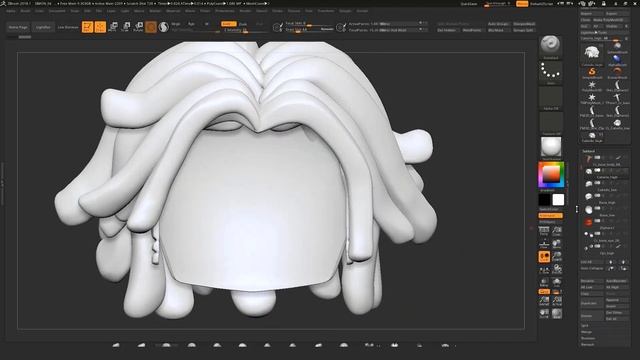Open the Alpha menu

[x=11, y=11]
